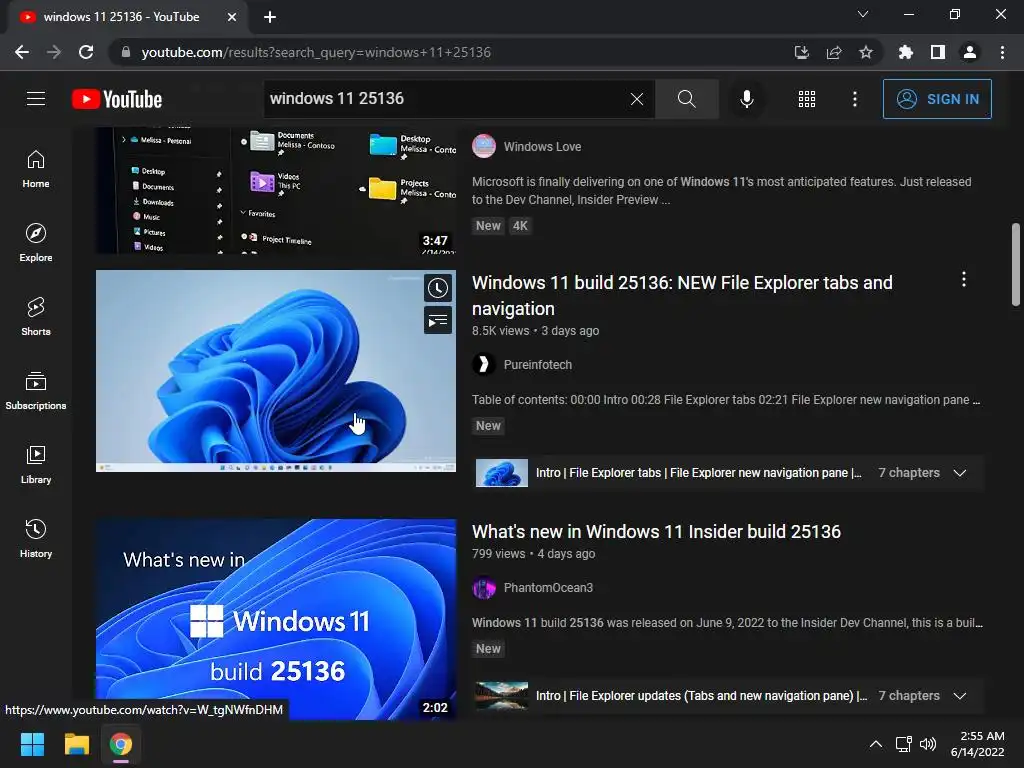
Task: Open Chrome tab search dropdown arrow
Action: pos(863,14)
